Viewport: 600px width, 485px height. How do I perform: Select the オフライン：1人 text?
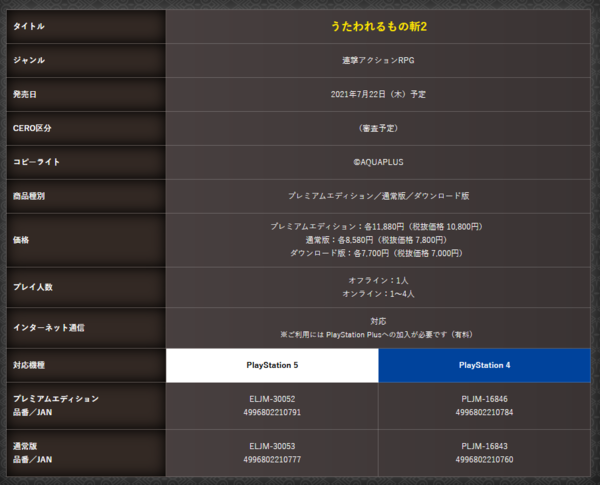pos(378,281)
